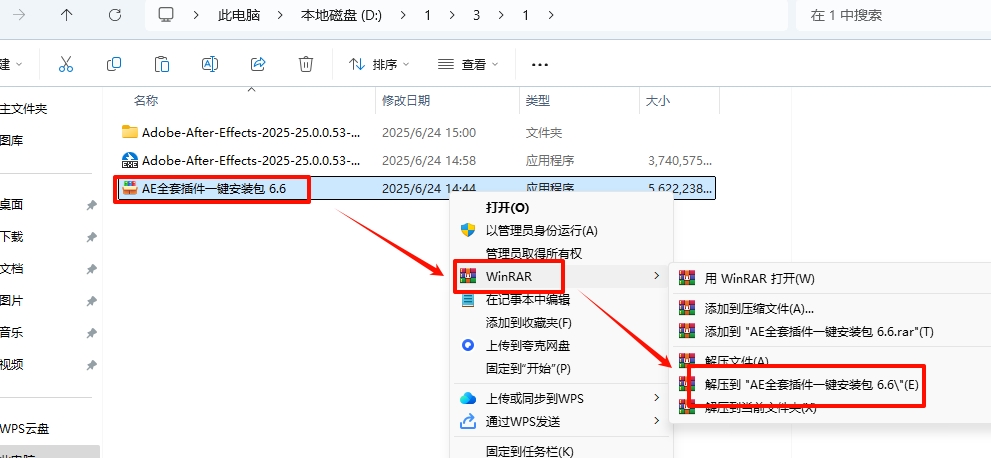Click chevron after 此电脑 in address bar

click(x=281, y=15)
